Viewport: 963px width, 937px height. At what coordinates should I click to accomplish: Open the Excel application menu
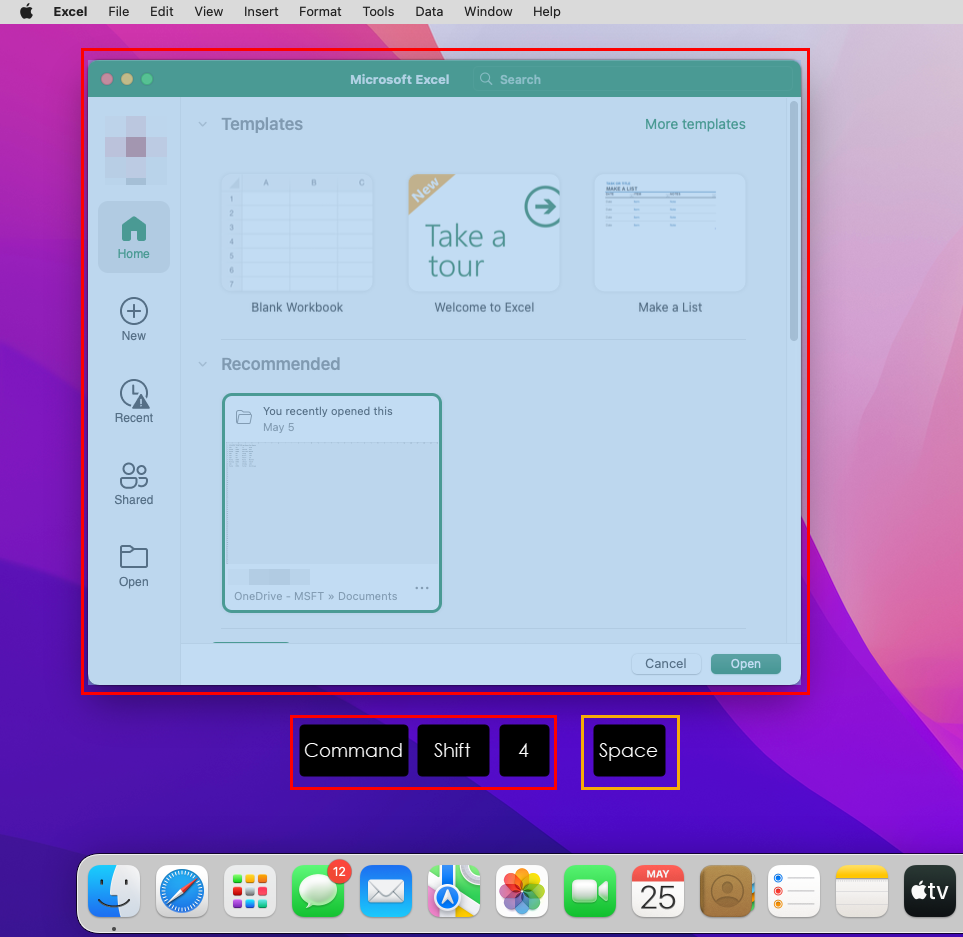[70, 12]
